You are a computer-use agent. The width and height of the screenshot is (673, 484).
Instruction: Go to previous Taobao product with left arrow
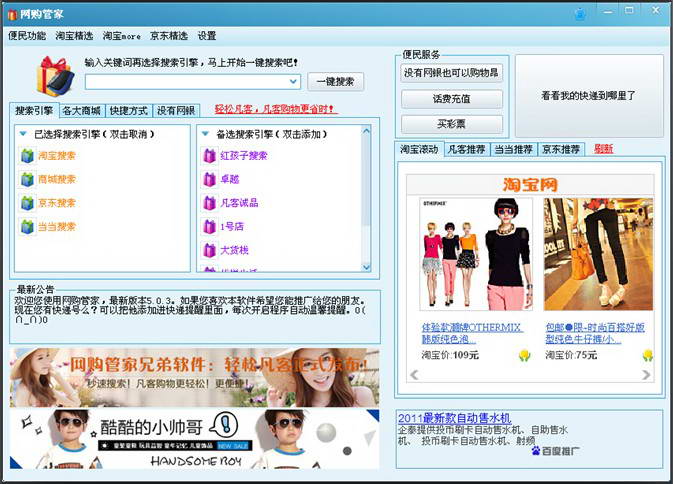pos(414,375)
